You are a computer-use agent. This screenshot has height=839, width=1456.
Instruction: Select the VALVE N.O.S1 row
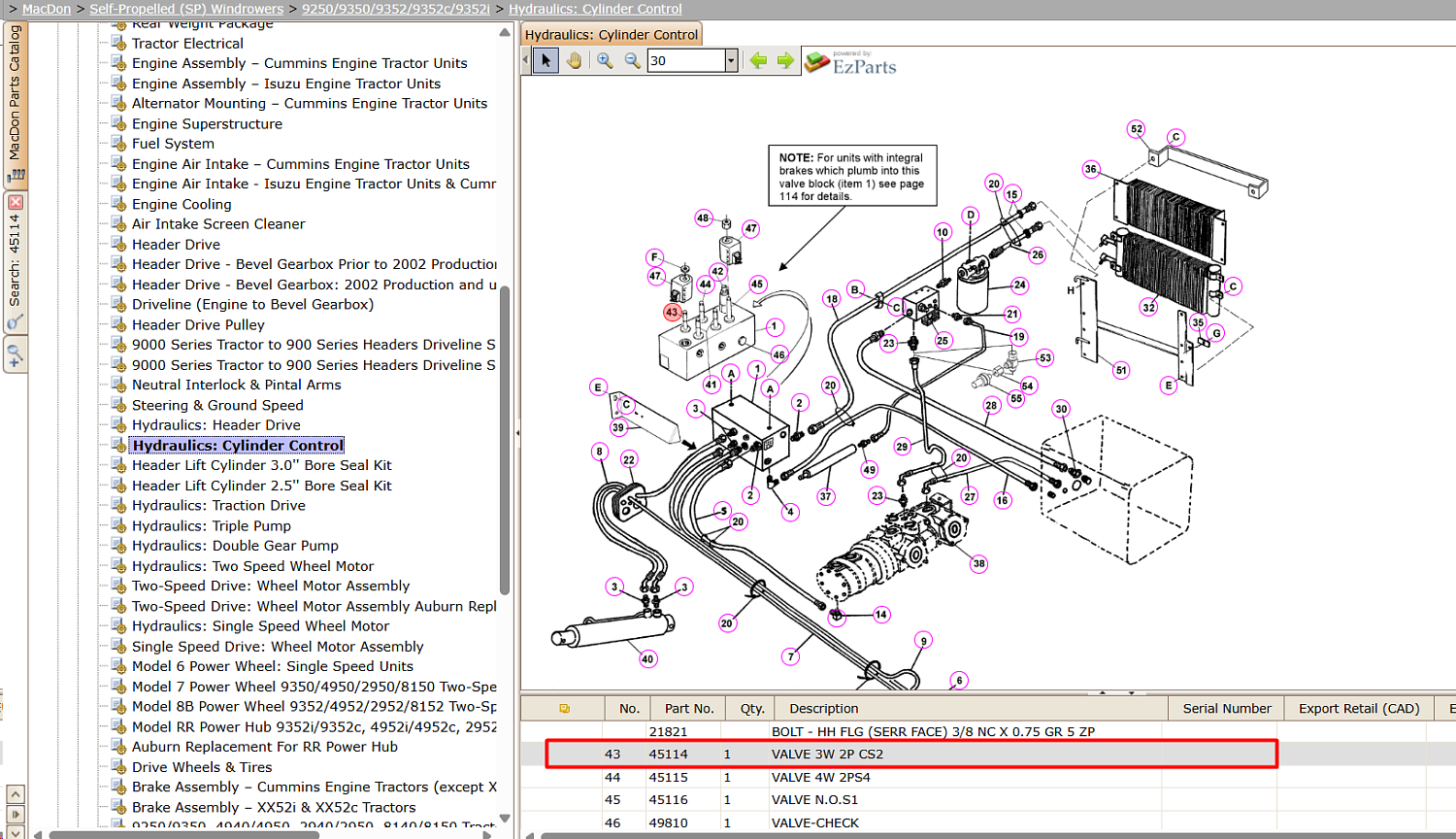(988, 800)
